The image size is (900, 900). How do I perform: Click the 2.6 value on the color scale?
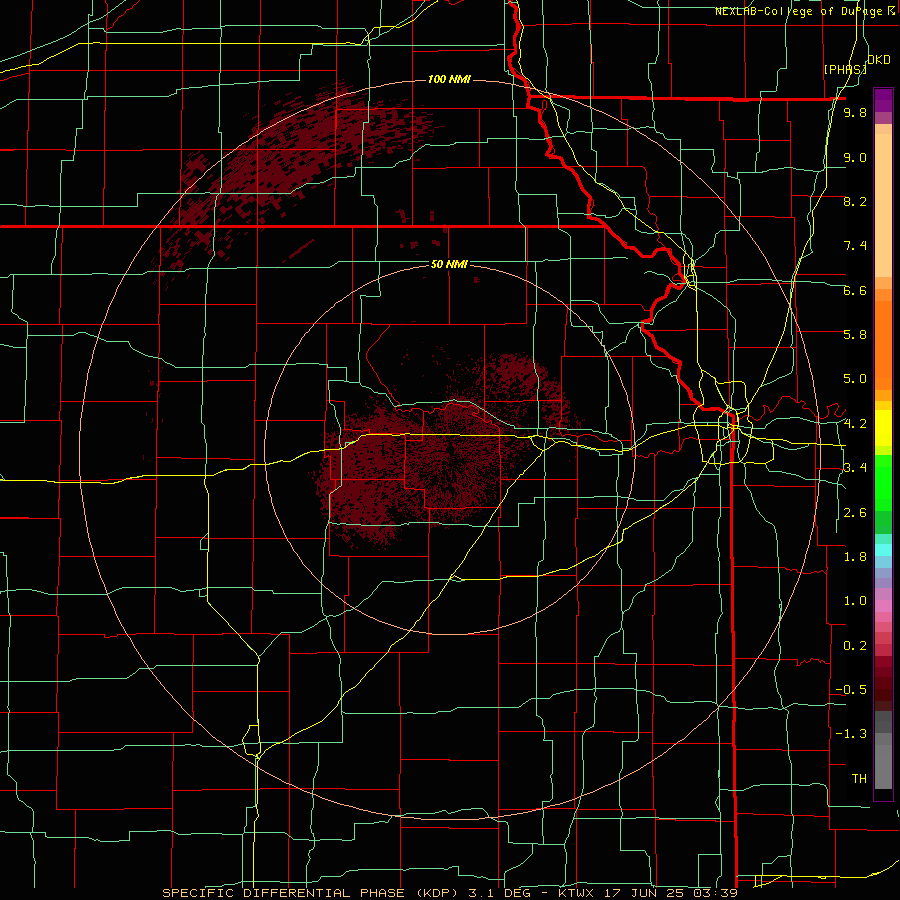(855, 513)
